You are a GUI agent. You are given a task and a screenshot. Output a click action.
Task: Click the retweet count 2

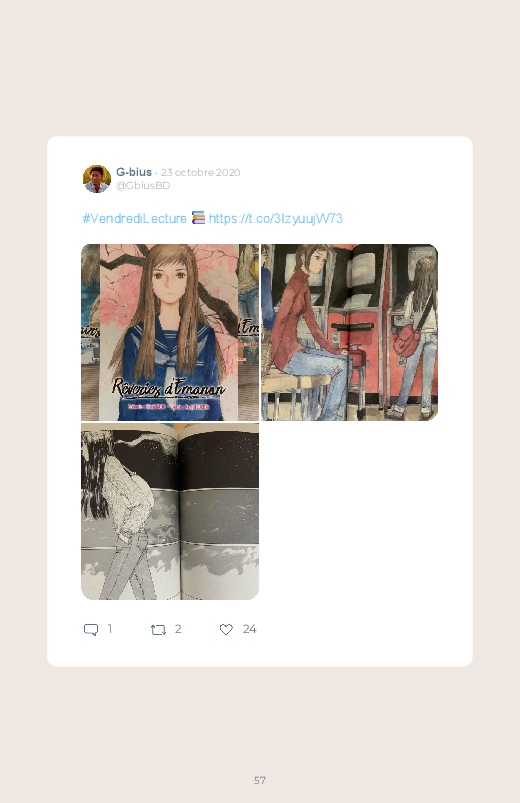[x=178, y=629]
